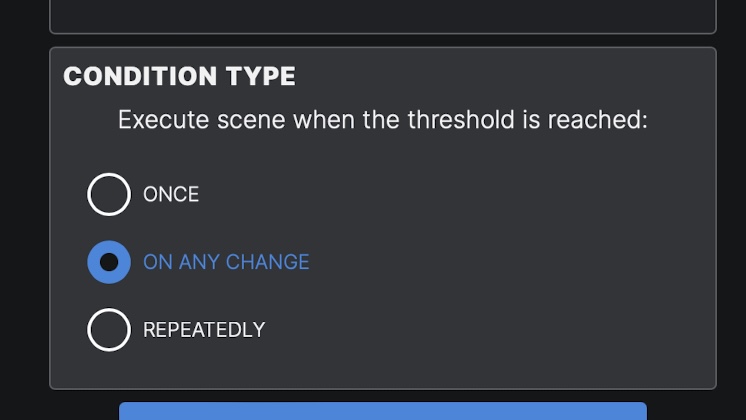Enable the REPEATEDLY radio option
The image size is (746, 420).
pyautogui.click(x=109, y=330)
